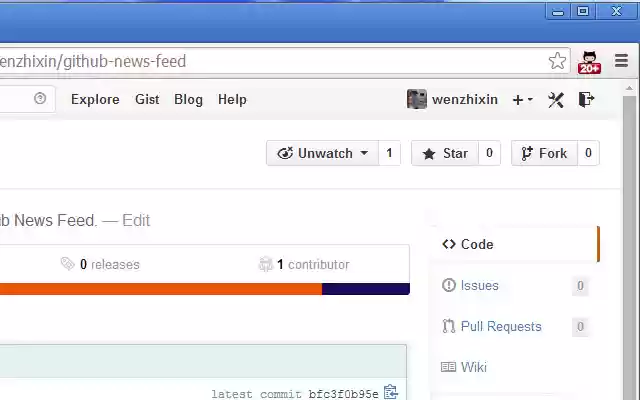
Task: Bookmark page with the star icon
Action: pos(557,61)
